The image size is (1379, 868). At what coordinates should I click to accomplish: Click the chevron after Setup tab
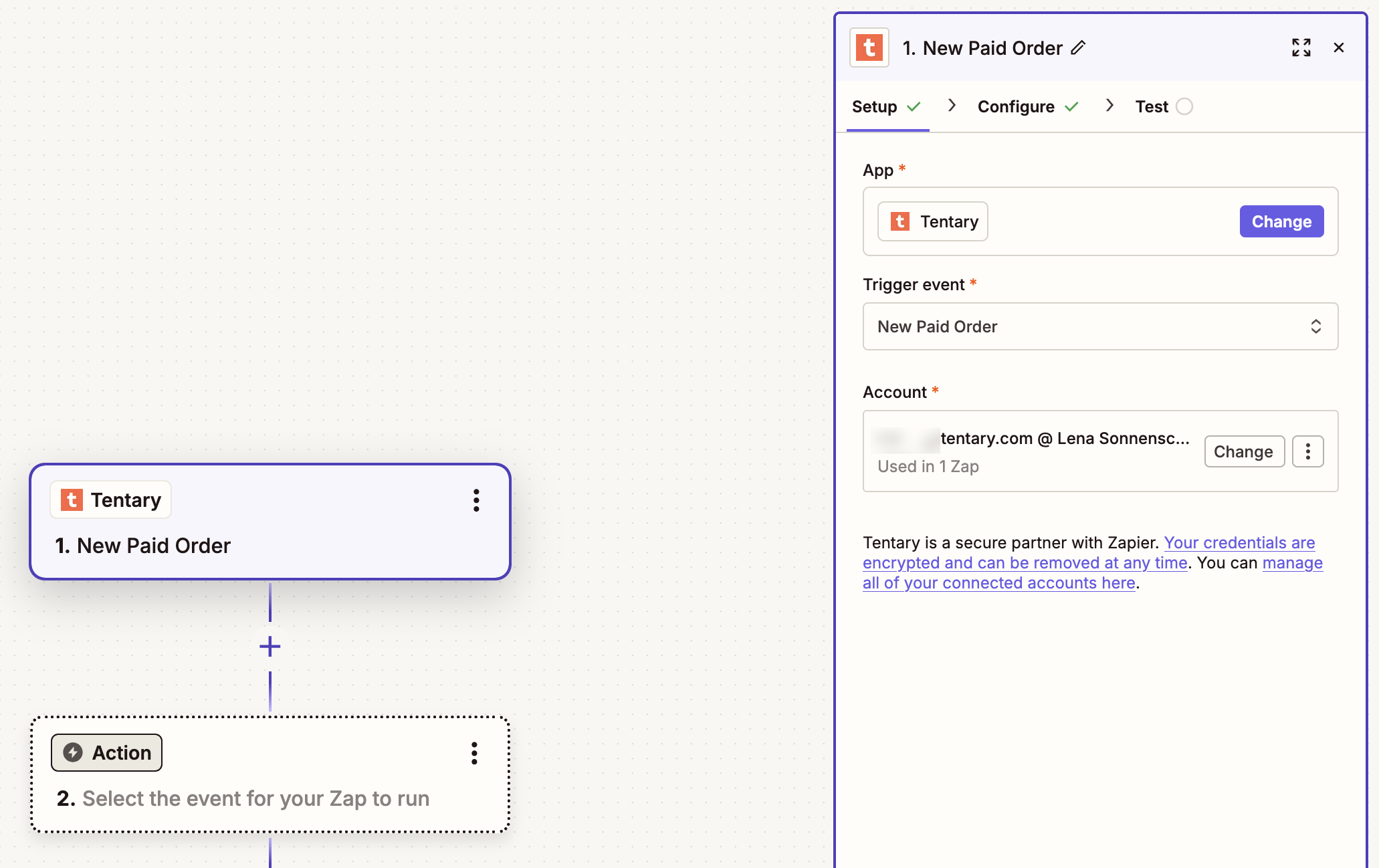pos(952,106)
